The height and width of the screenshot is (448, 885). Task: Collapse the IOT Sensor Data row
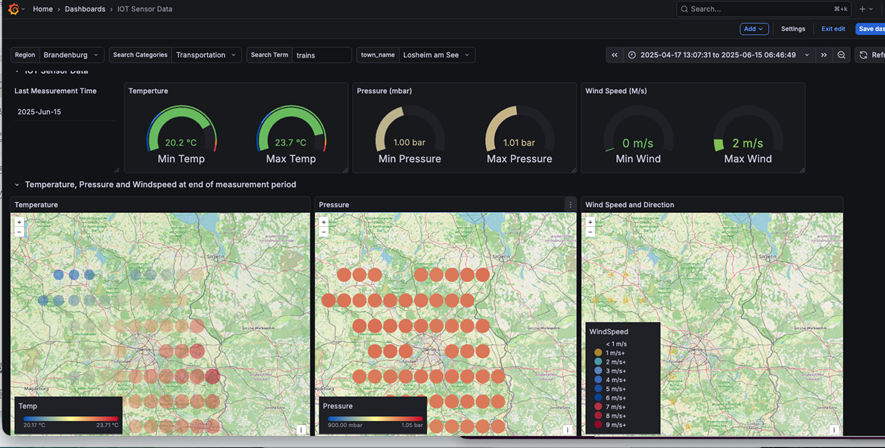[17, 72]
